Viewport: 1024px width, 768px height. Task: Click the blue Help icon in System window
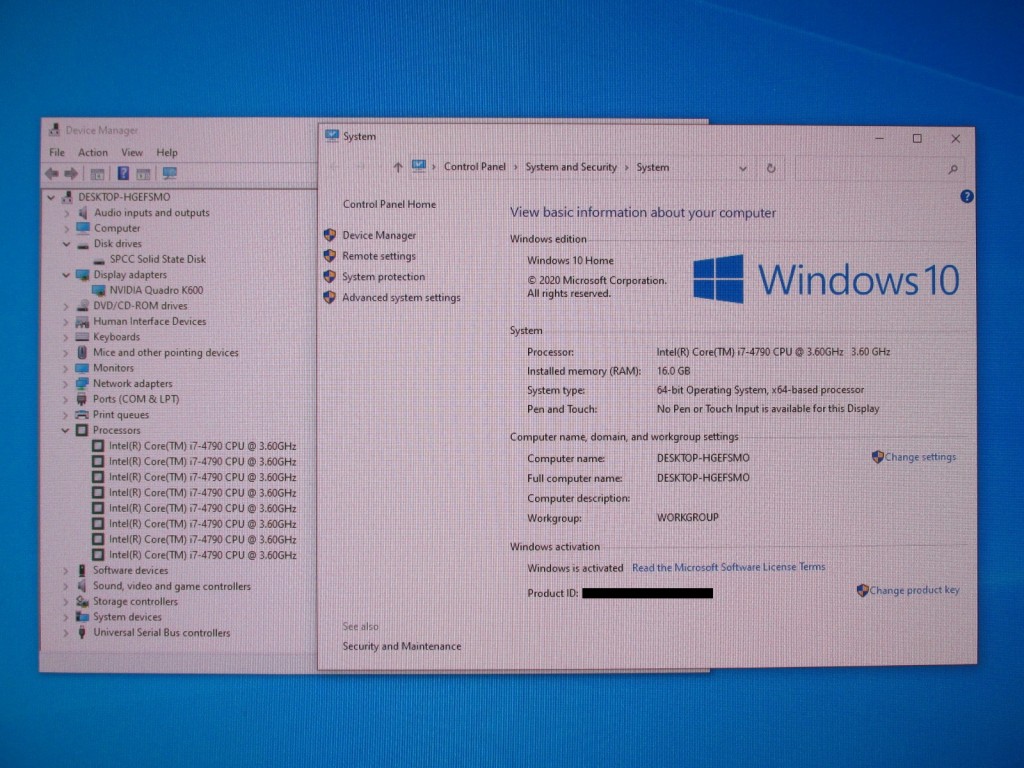(x=967, y=196)
